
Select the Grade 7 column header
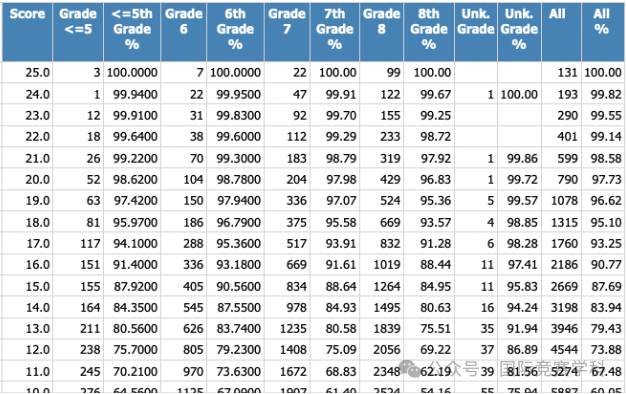click(287, 32)
